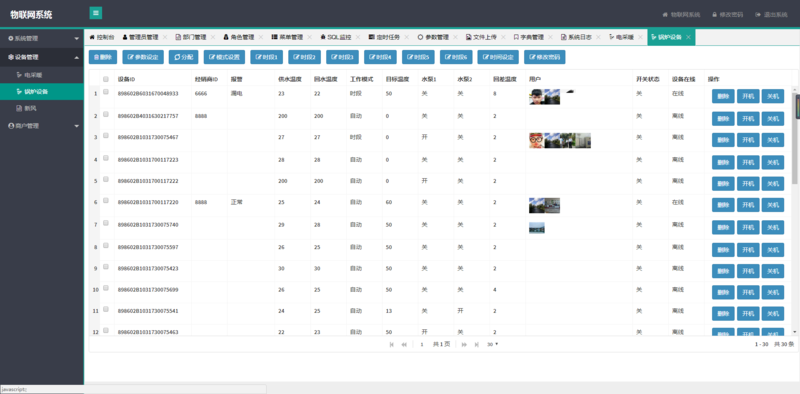
Task: Close the 字典管理 tab
Action: [551, 37]
